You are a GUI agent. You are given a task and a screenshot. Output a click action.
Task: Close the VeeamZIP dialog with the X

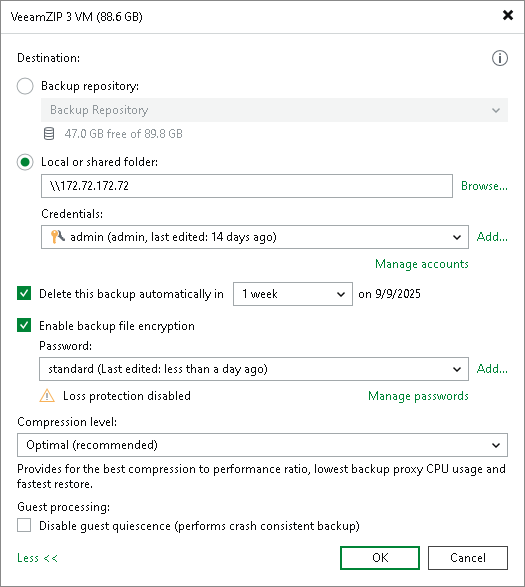click(508, 15)
